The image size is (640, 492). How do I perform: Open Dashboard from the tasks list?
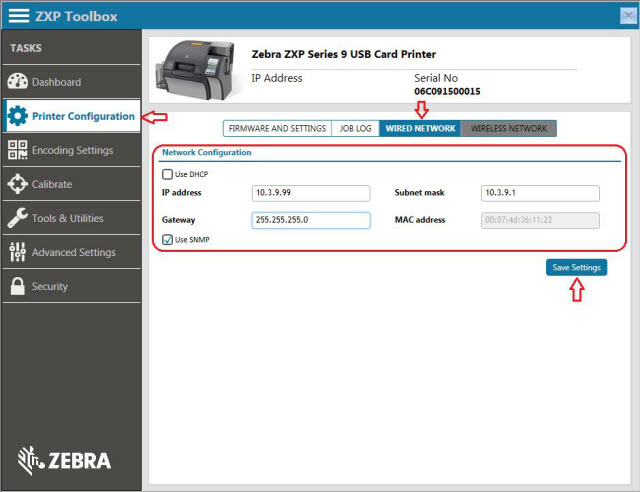[x=71, y=82]
